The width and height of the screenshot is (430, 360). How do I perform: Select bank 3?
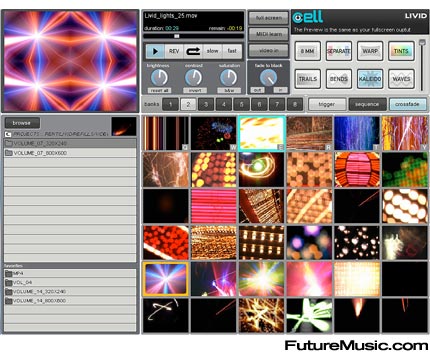click(x=206, y=104)
